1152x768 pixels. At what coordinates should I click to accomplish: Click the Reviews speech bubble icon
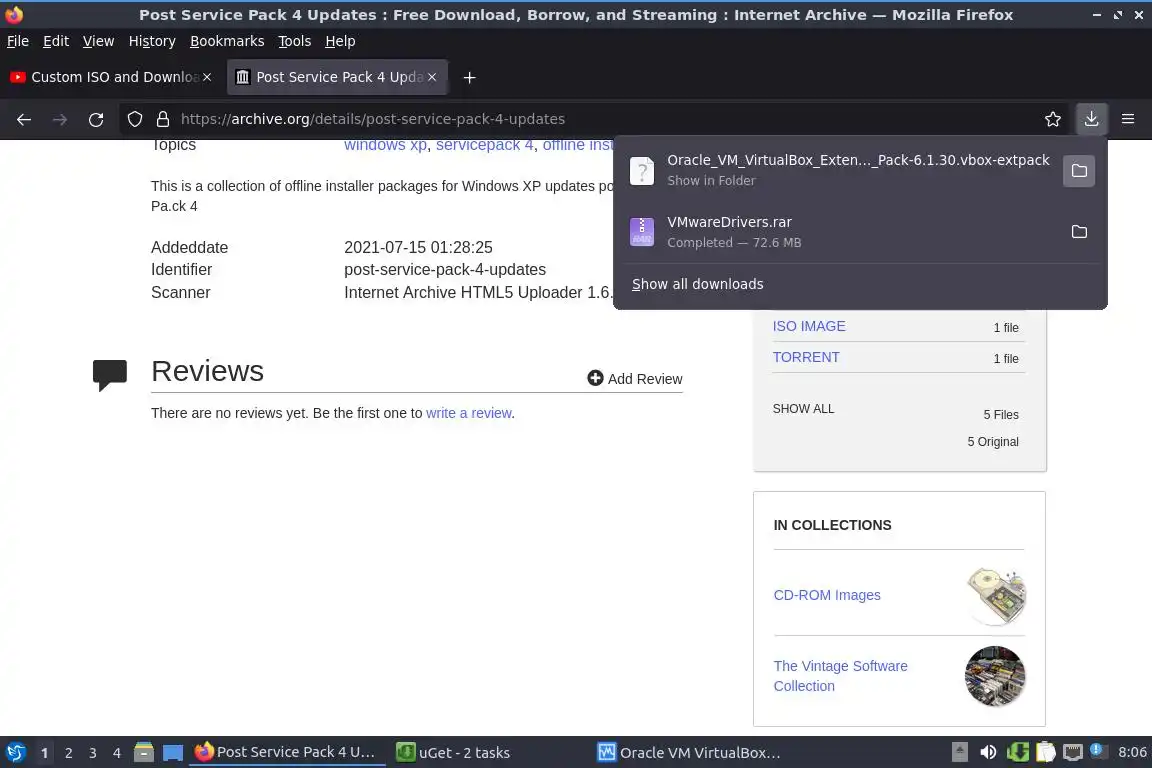(109, 375)
